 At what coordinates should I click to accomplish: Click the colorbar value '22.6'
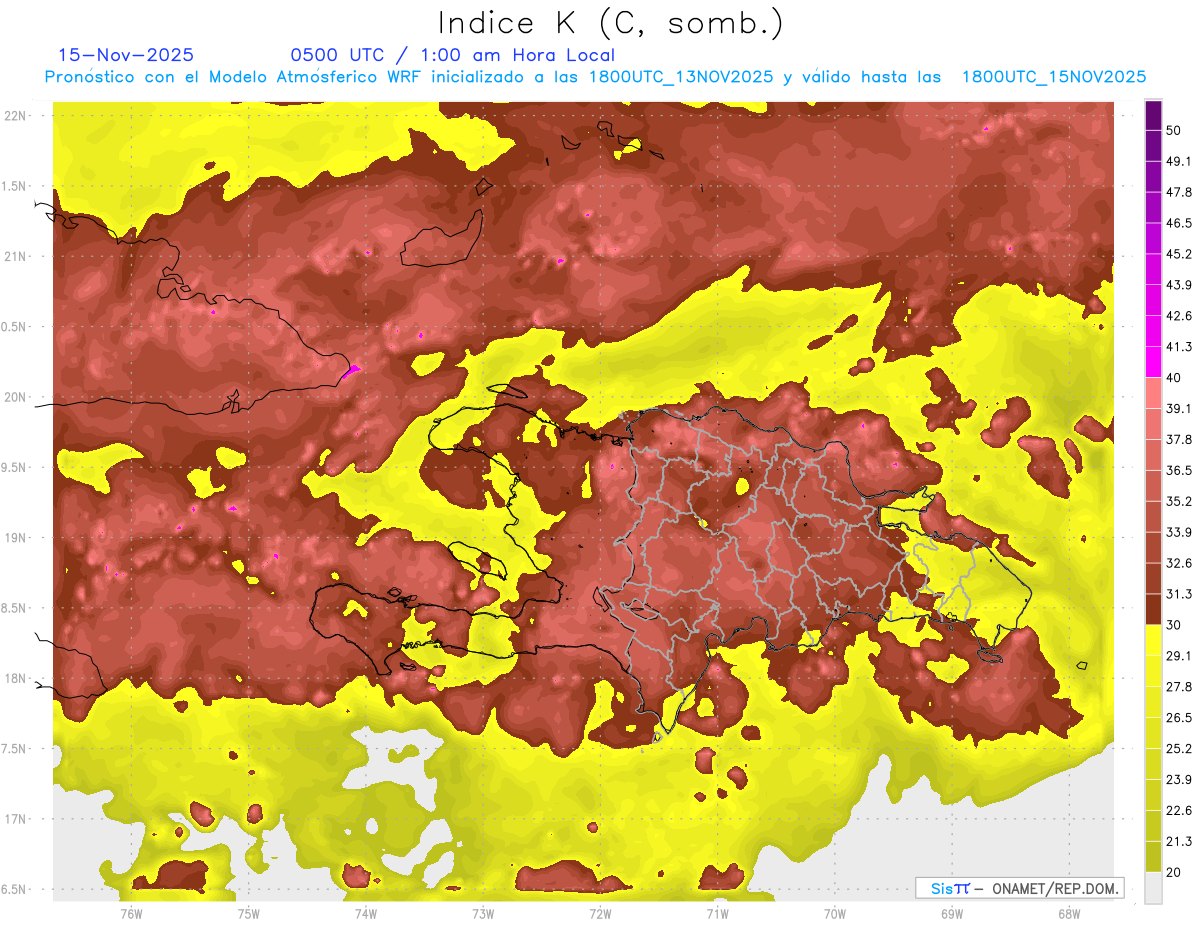1180,811
